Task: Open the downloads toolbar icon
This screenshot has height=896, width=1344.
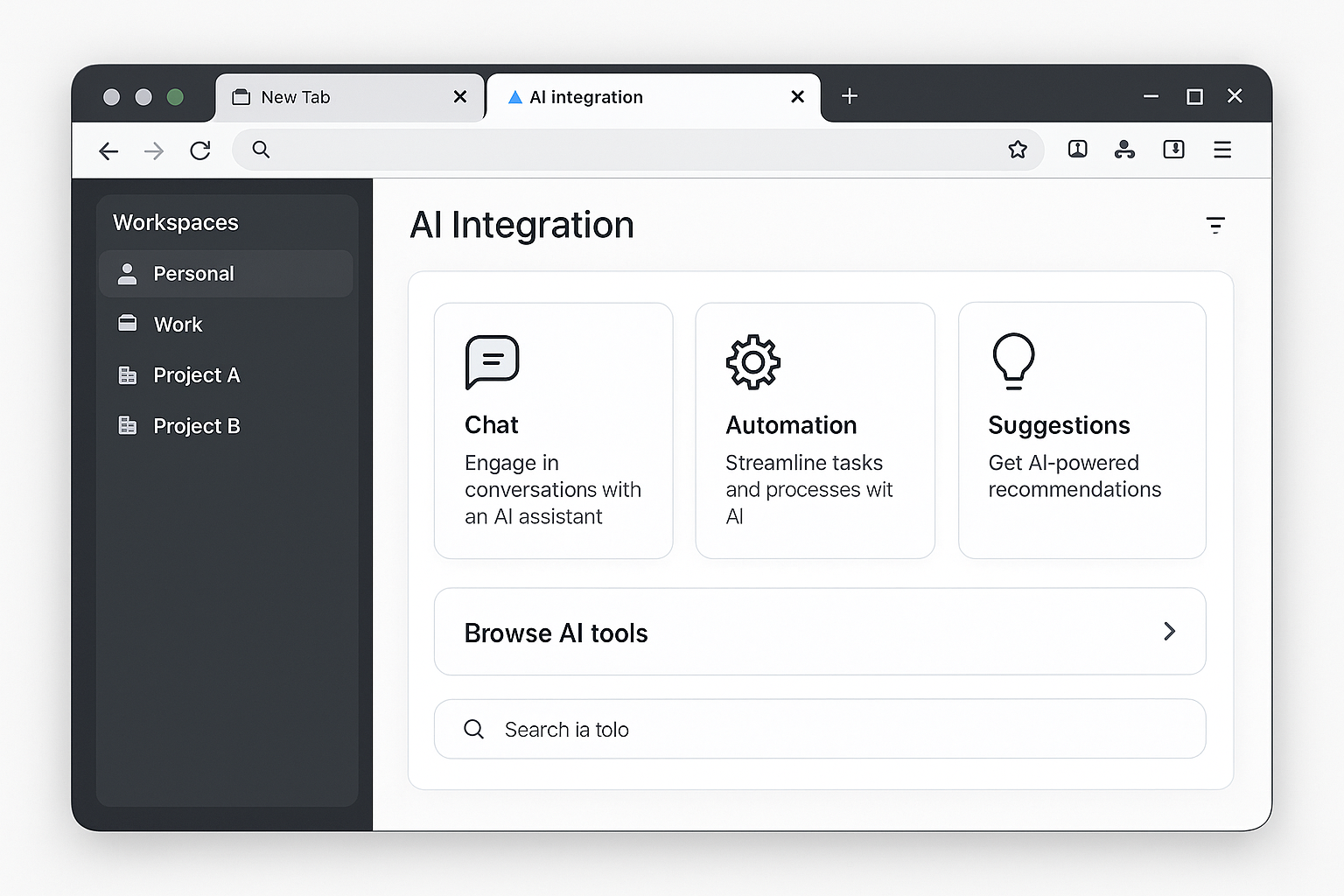Action: 1174,150
